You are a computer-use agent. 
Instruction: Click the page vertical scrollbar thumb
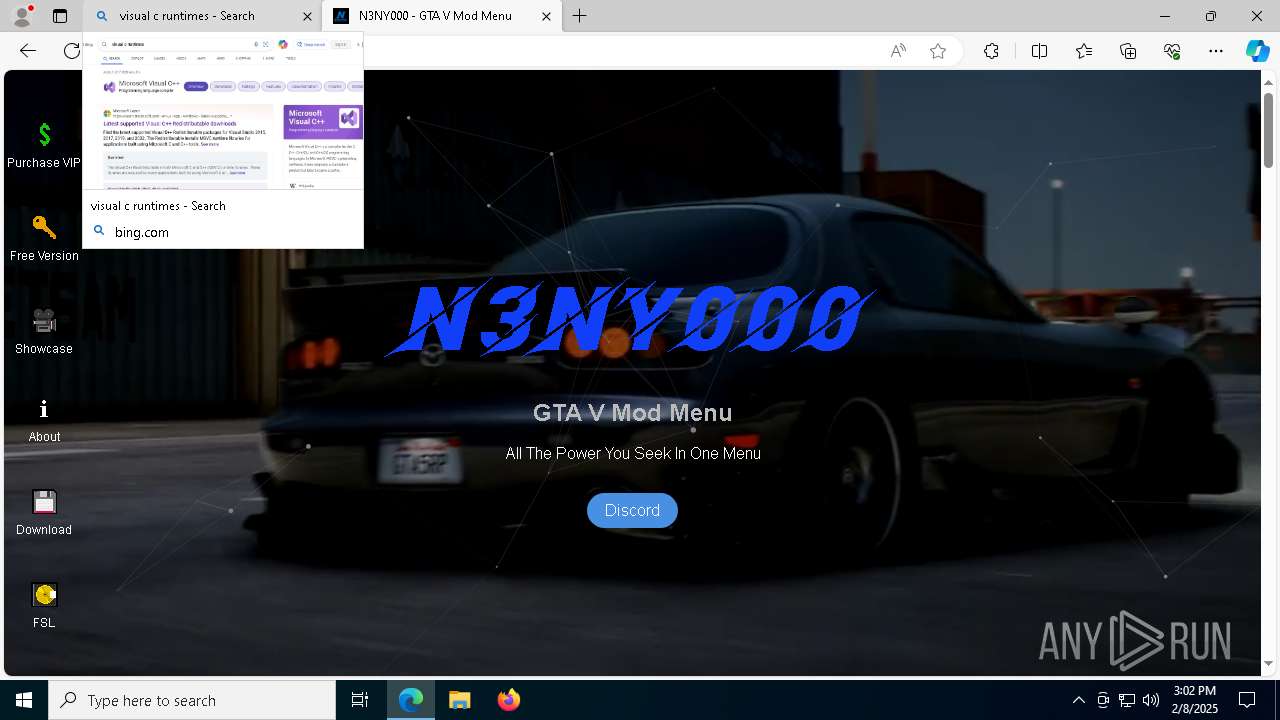pyautogui.click(x=1269, y=130)
